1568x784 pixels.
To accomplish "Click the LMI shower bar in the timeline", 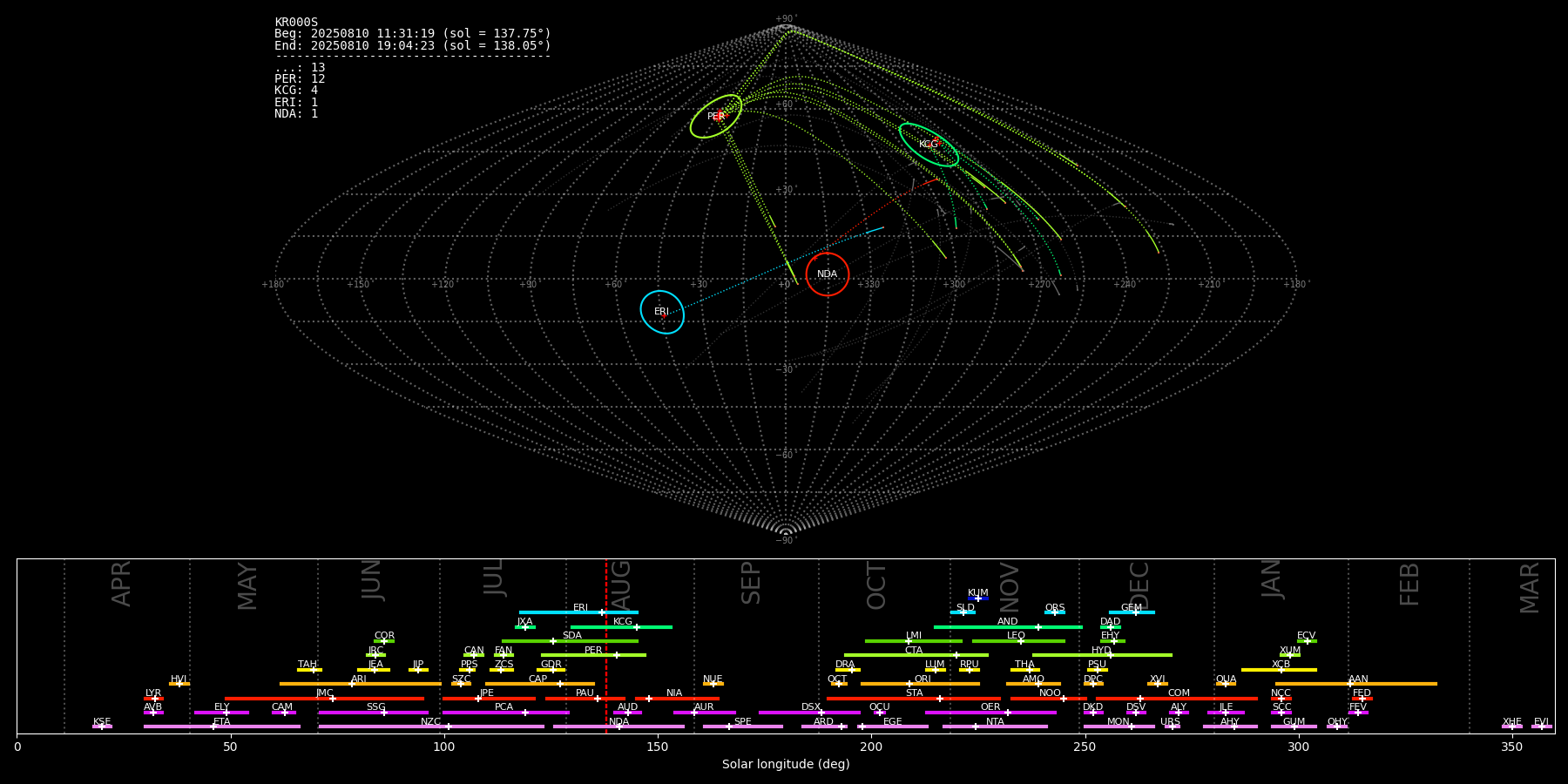I will click(x=914, y=641).
